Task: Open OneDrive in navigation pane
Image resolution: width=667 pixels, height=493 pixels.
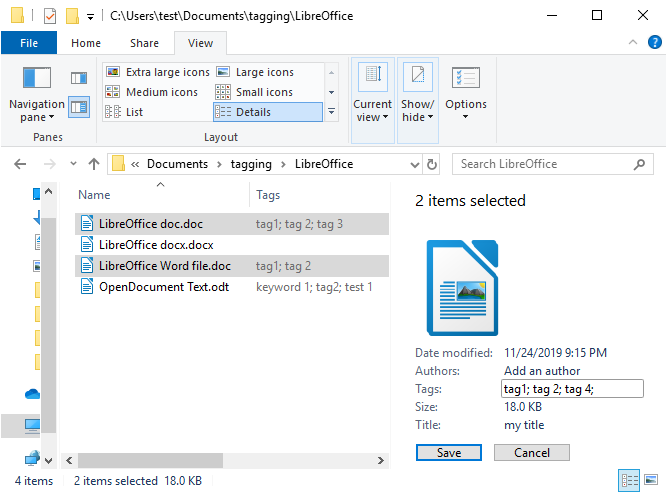Action: tap(32, 394)
